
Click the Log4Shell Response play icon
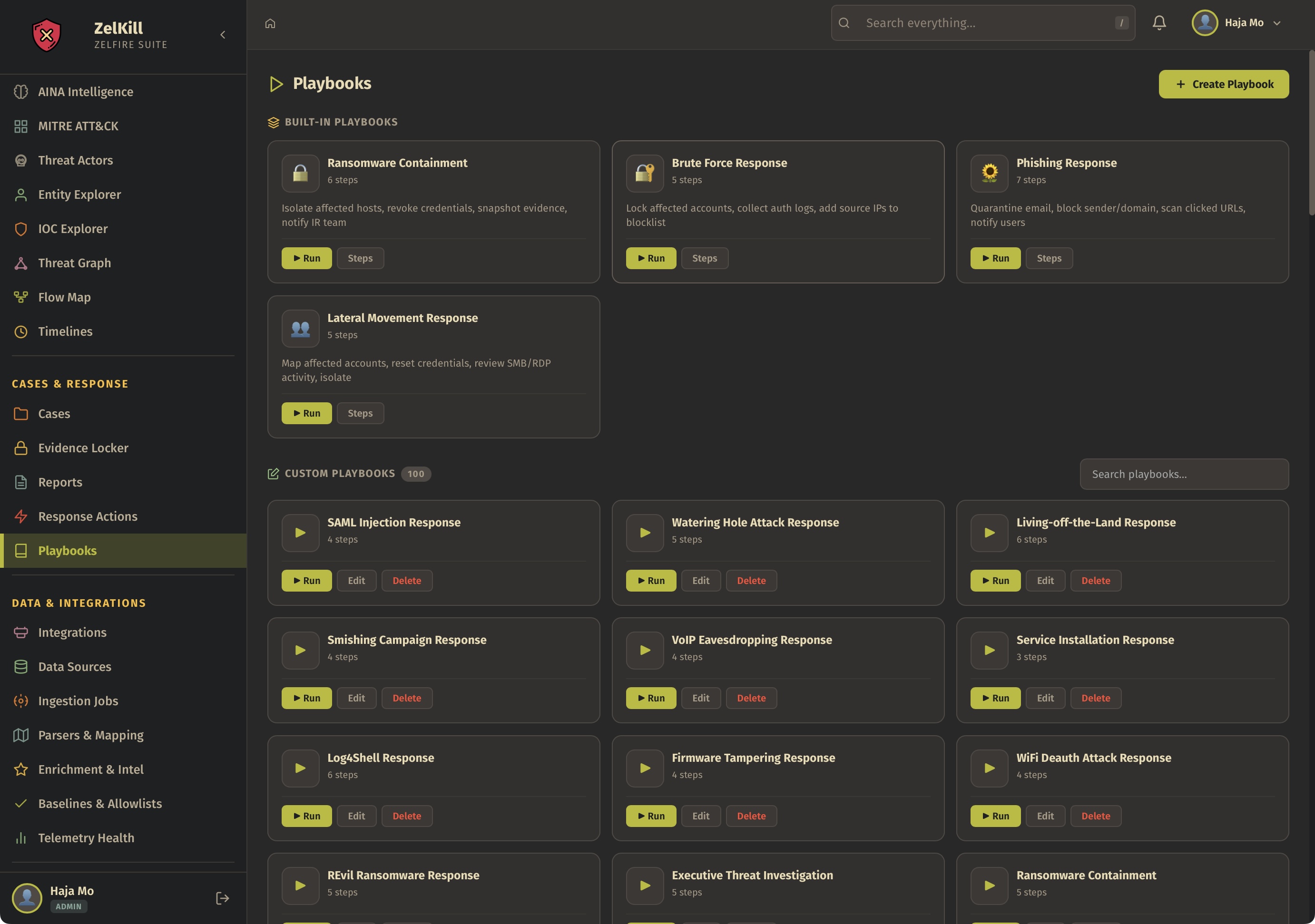tap(300, 768)
